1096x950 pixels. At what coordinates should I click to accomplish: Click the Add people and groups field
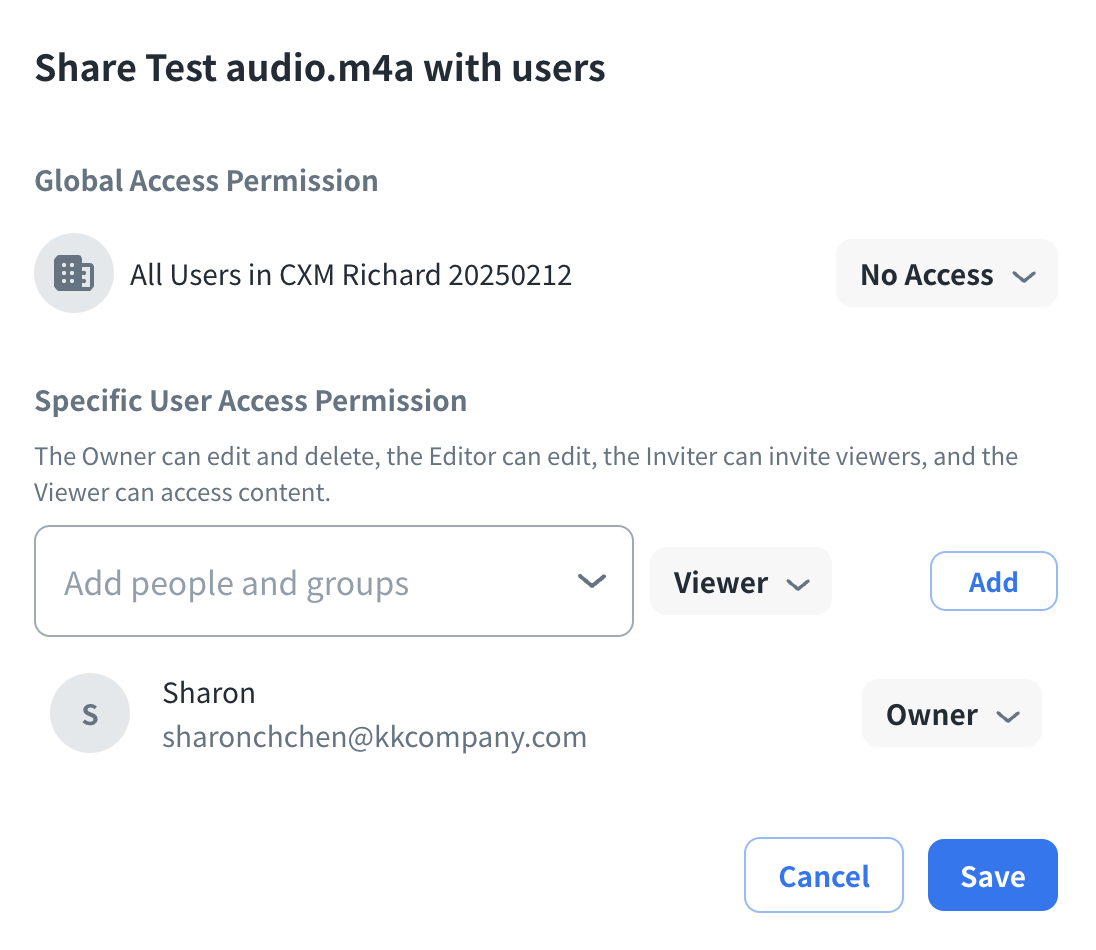pyautogui.click(x=300, y=582)
